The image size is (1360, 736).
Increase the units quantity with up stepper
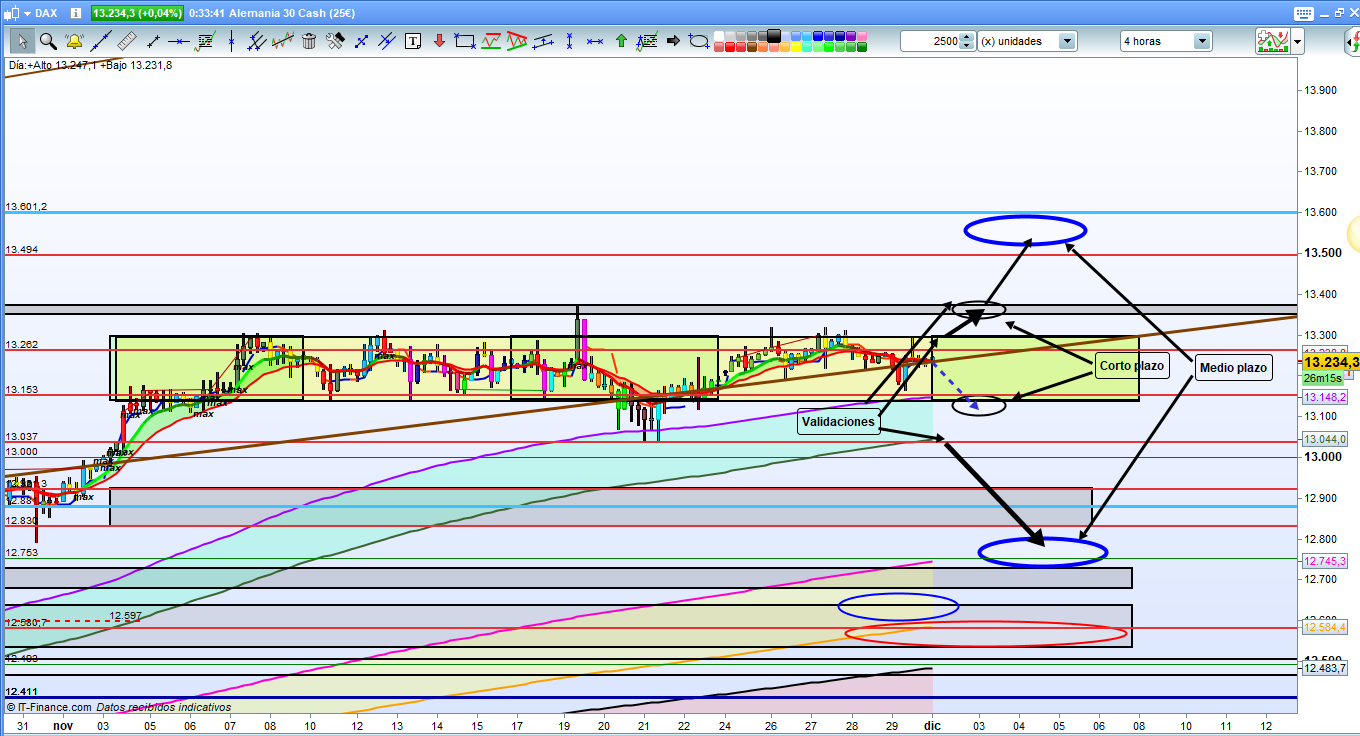point(967,37)
